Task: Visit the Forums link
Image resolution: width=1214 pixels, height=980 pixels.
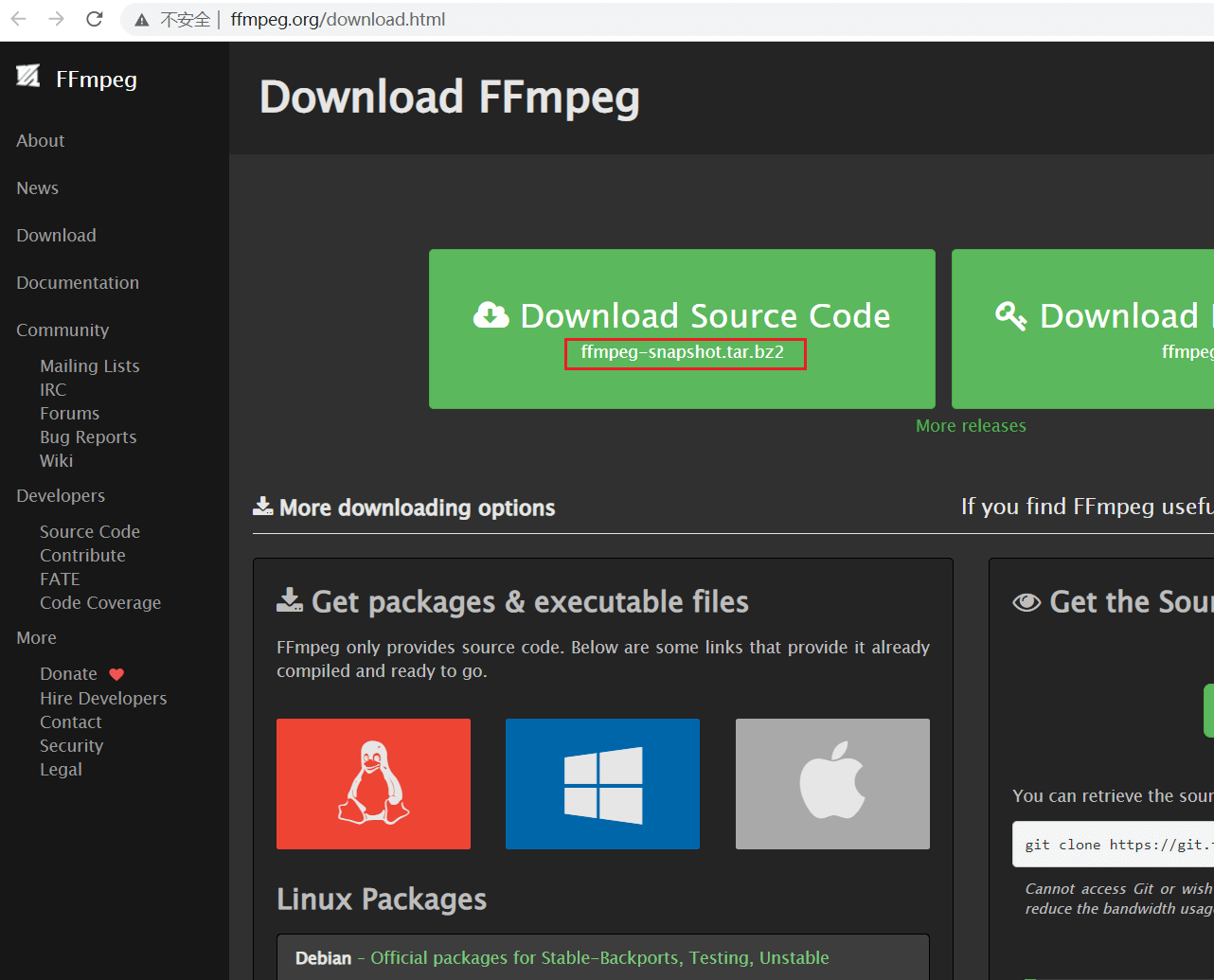Action: coord(69,414)
